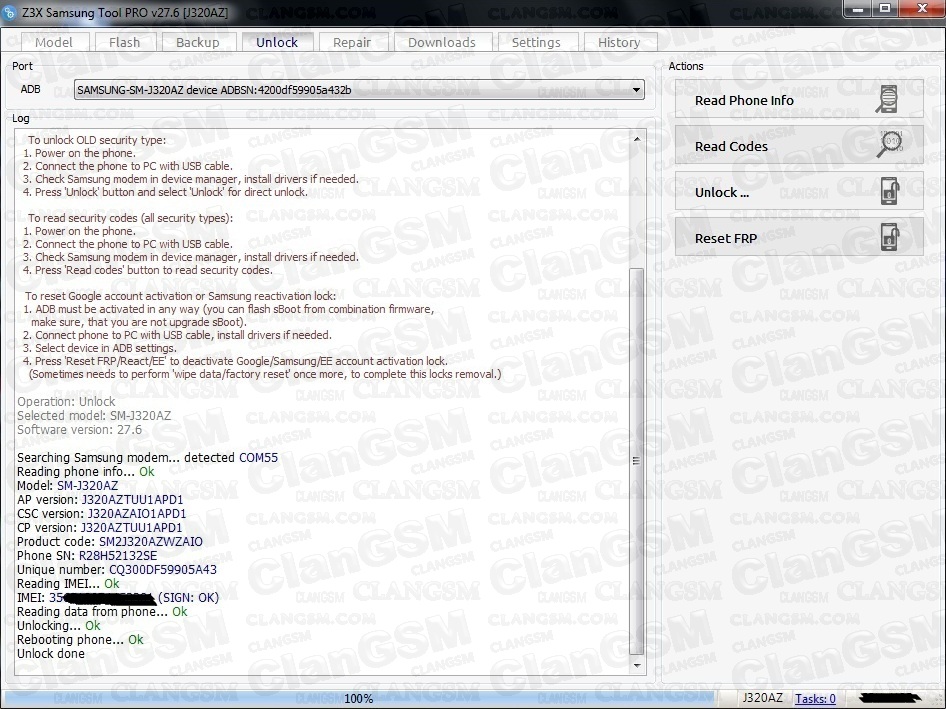Select the Unlock tab
Image resolution: width=946 pixels, height=709 pixels.
click(x=277, y=42)
